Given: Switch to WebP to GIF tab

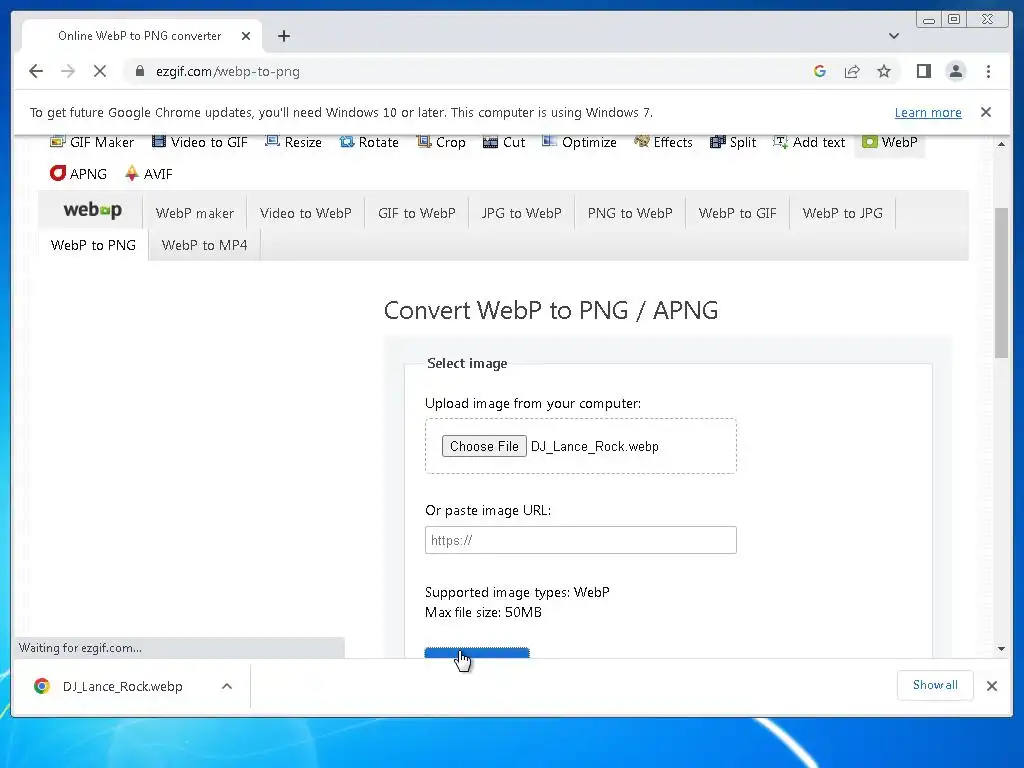Looking at the screenshot, I should click(737, 213).
